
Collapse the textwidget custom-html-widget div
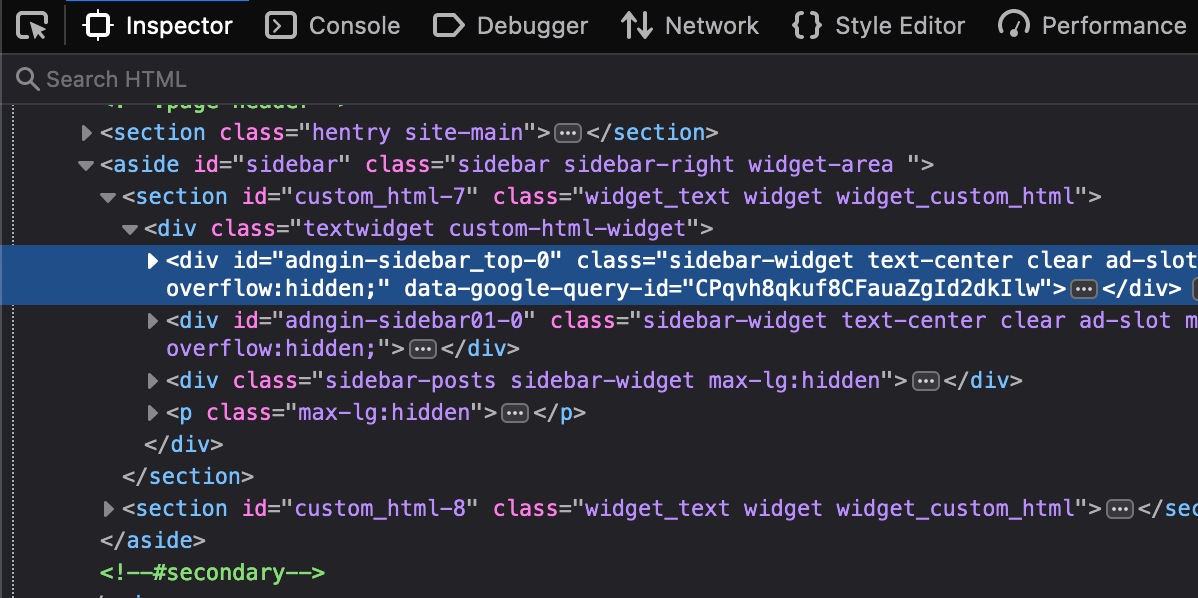pyautogui.click(x=130, y=229)
